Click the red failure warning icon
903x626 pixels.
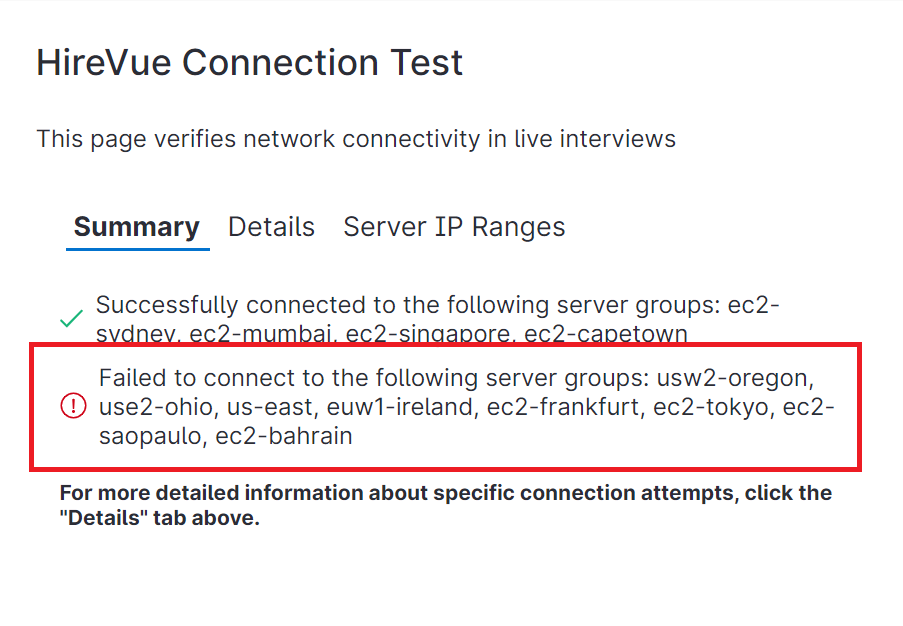click(x=74, y=407)
